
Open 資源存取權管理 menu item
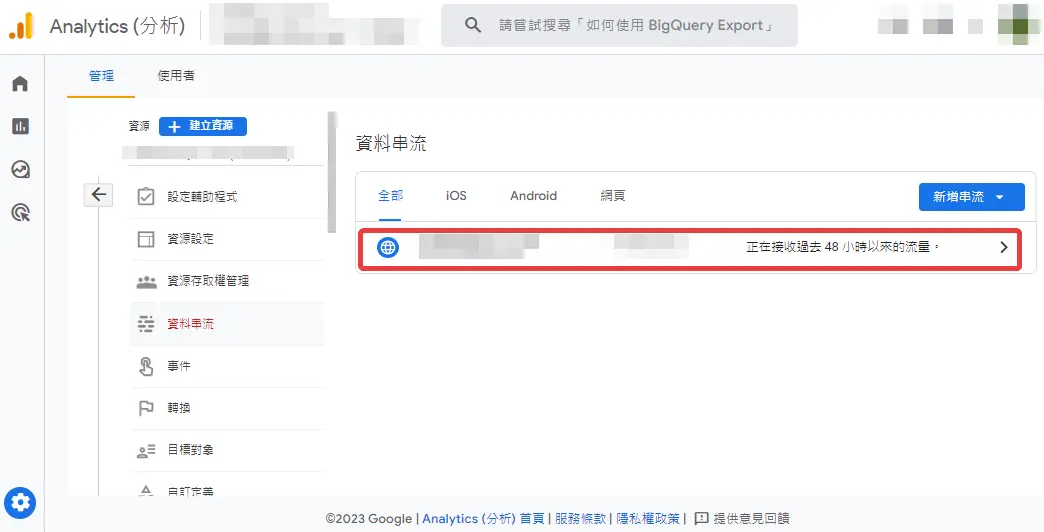click(x=226, y=282)
